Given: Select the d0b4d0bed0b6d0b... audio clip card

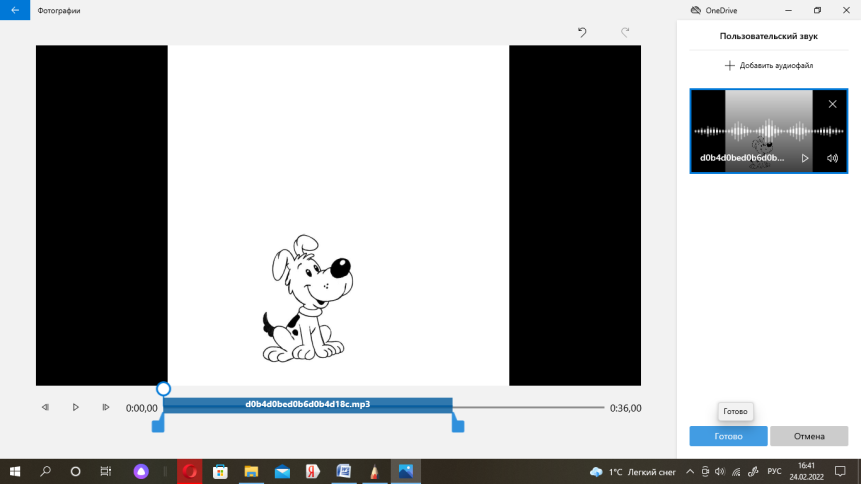Looking at the screenshot, I should pyautogui.click(x=769, y=131).
